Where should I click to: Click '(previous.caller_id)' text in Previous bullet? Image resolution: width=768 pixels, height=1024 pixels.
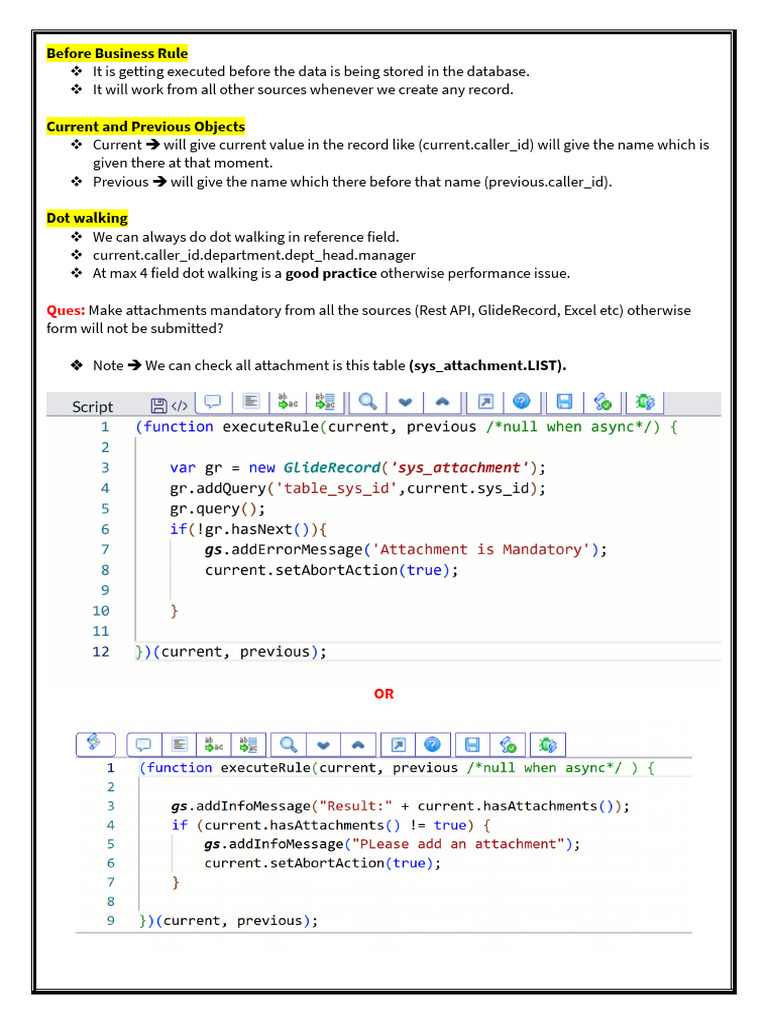pyautogui.click(x=548, y=182)
